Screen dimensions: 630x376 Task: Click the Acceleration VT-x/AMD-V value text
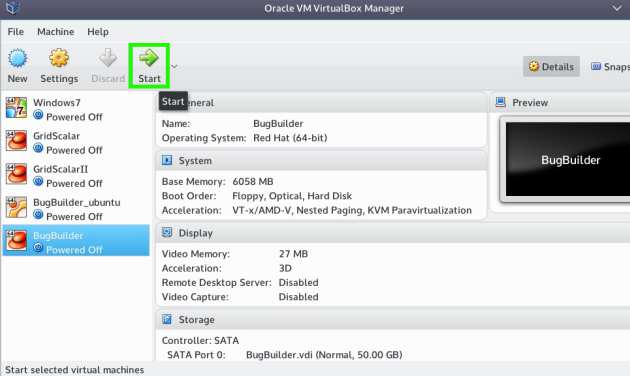(352, 210)
